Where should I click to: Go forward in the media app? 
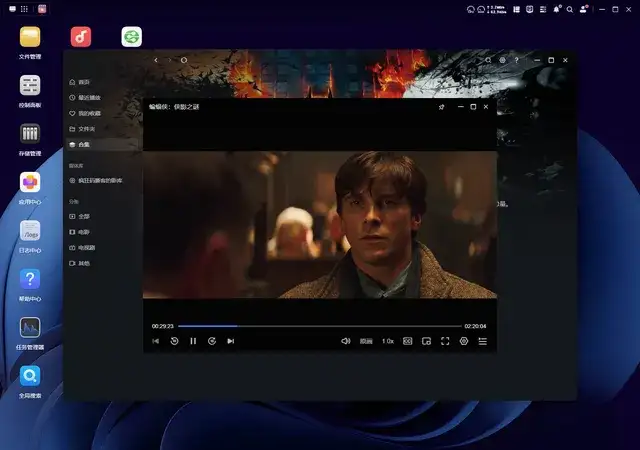coord(170,60)
